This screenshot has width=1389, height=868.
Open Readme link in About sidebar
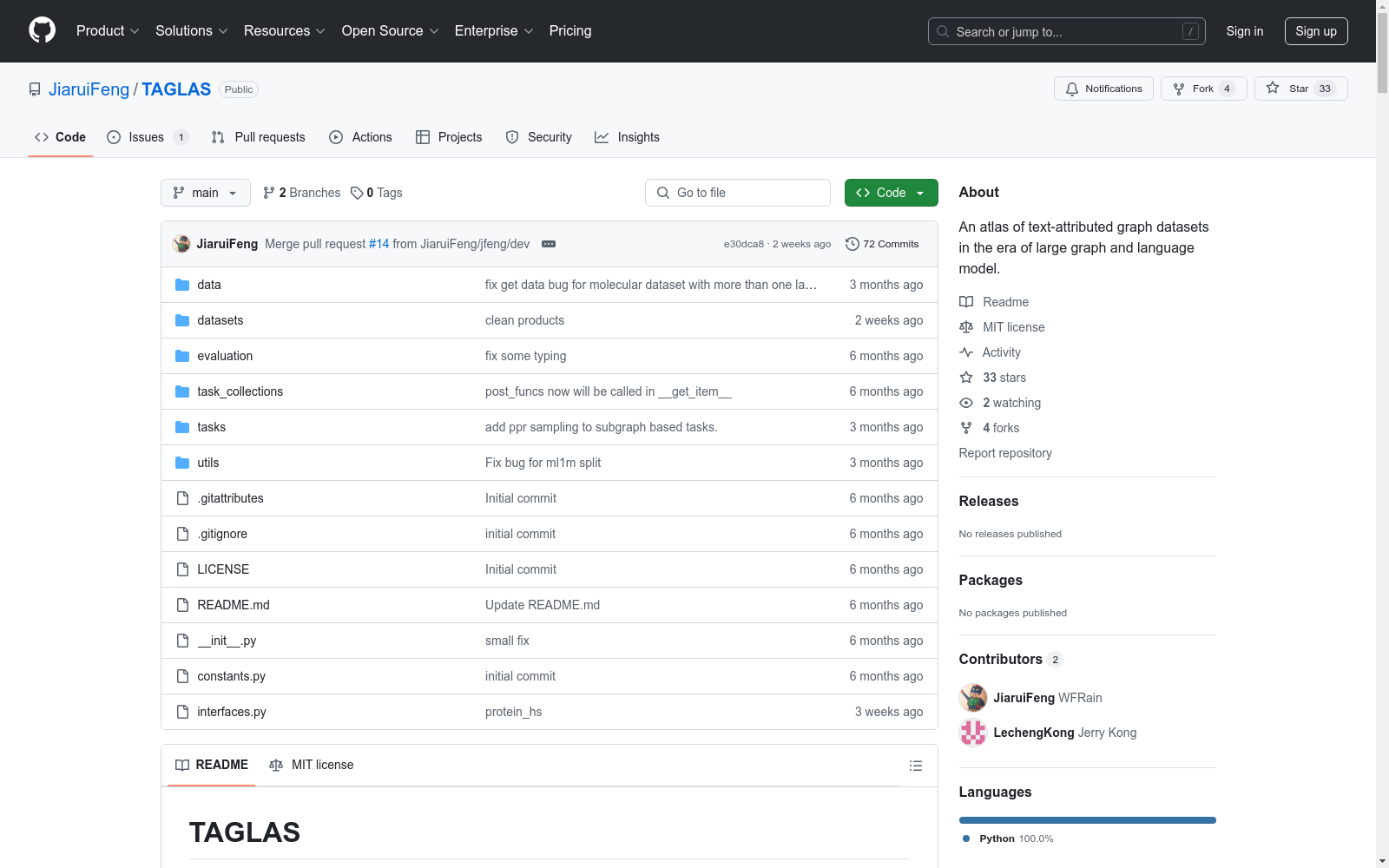point(994,302)
